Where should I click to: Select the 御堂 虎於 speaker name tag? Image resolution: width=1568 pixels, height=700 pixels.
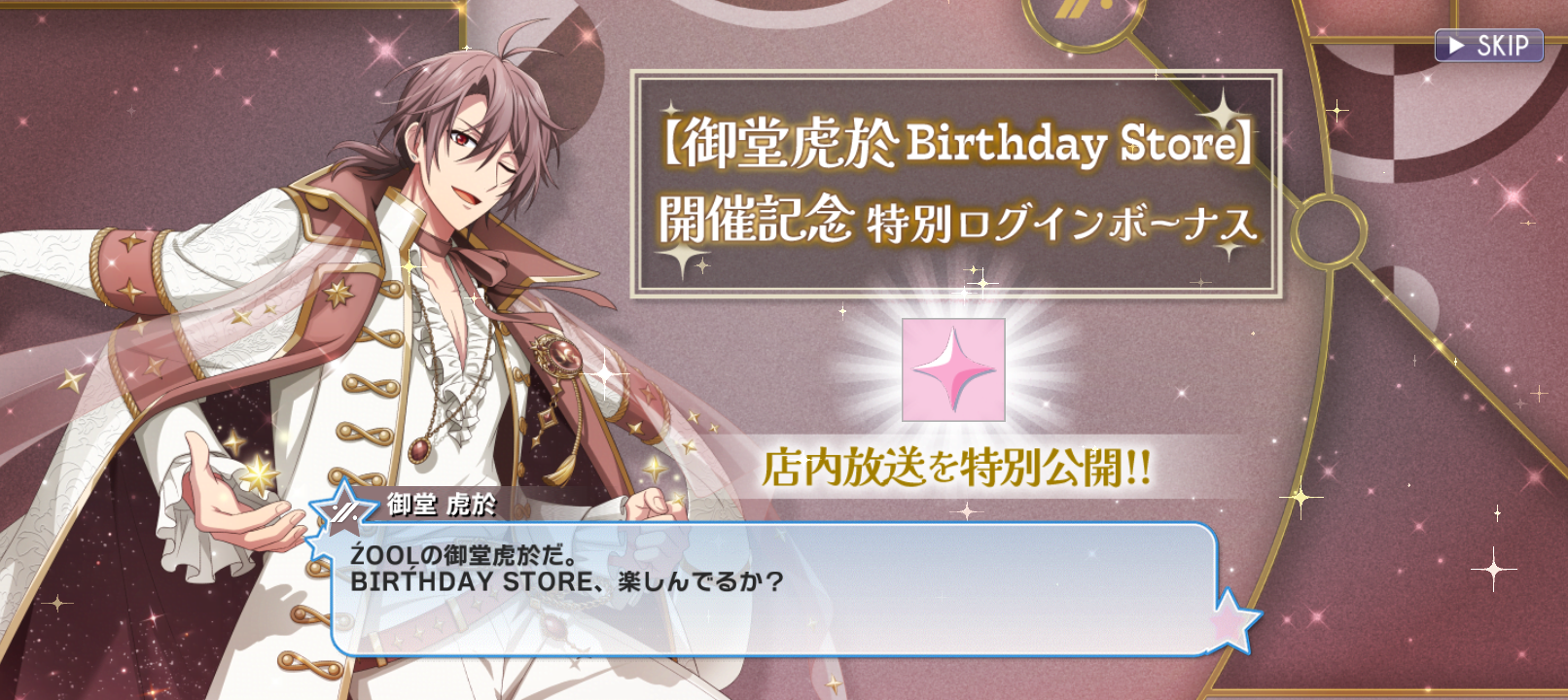442,504
